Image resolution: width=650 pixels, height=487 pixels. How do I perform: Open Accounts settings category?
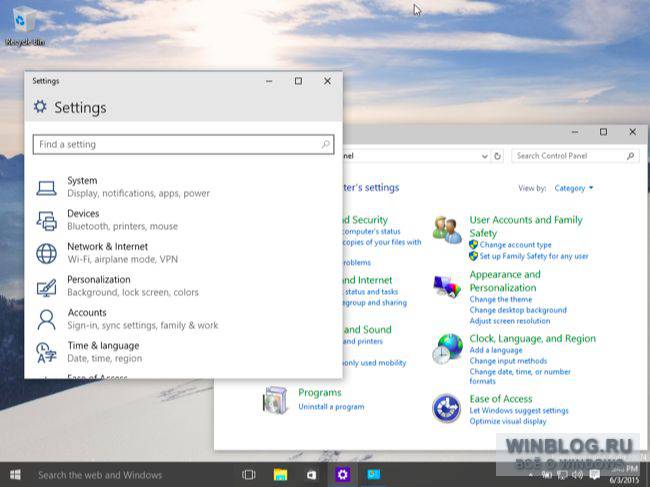pyautogui.click(x=184, y=319)
